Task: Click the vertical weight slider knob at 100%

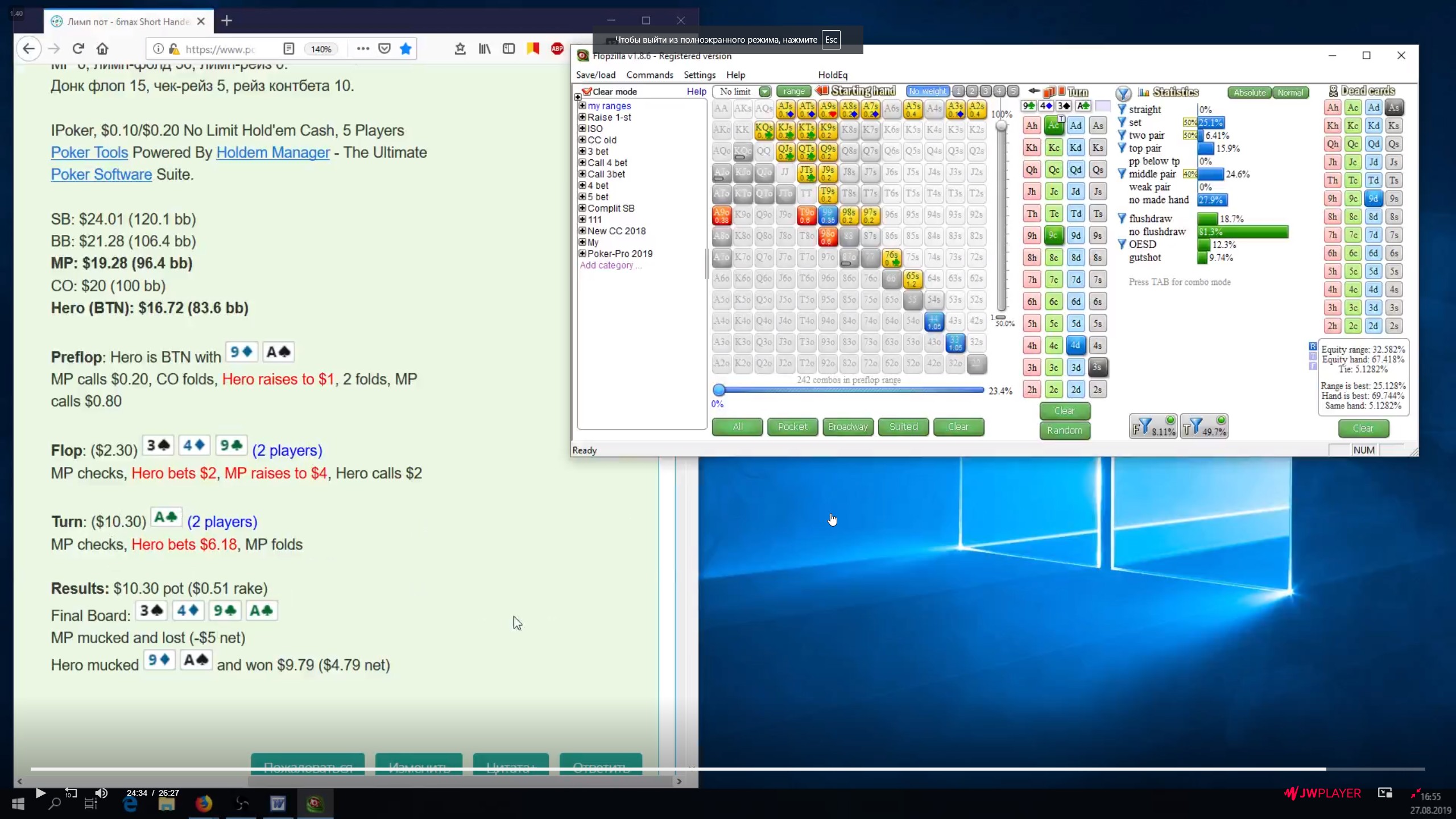Action: tap(1001, 126)
